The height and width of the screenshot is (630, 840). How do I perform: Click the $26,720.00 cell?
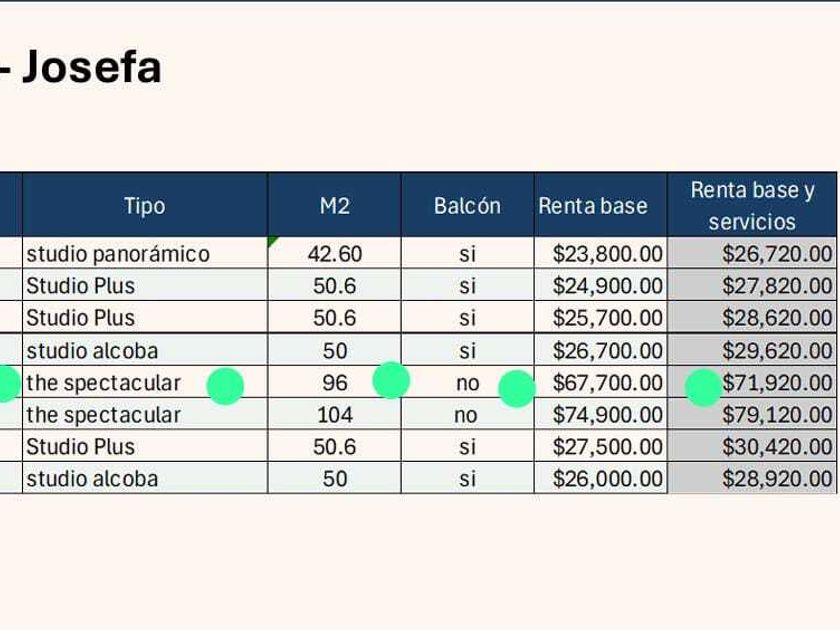(x=776, y=254)
